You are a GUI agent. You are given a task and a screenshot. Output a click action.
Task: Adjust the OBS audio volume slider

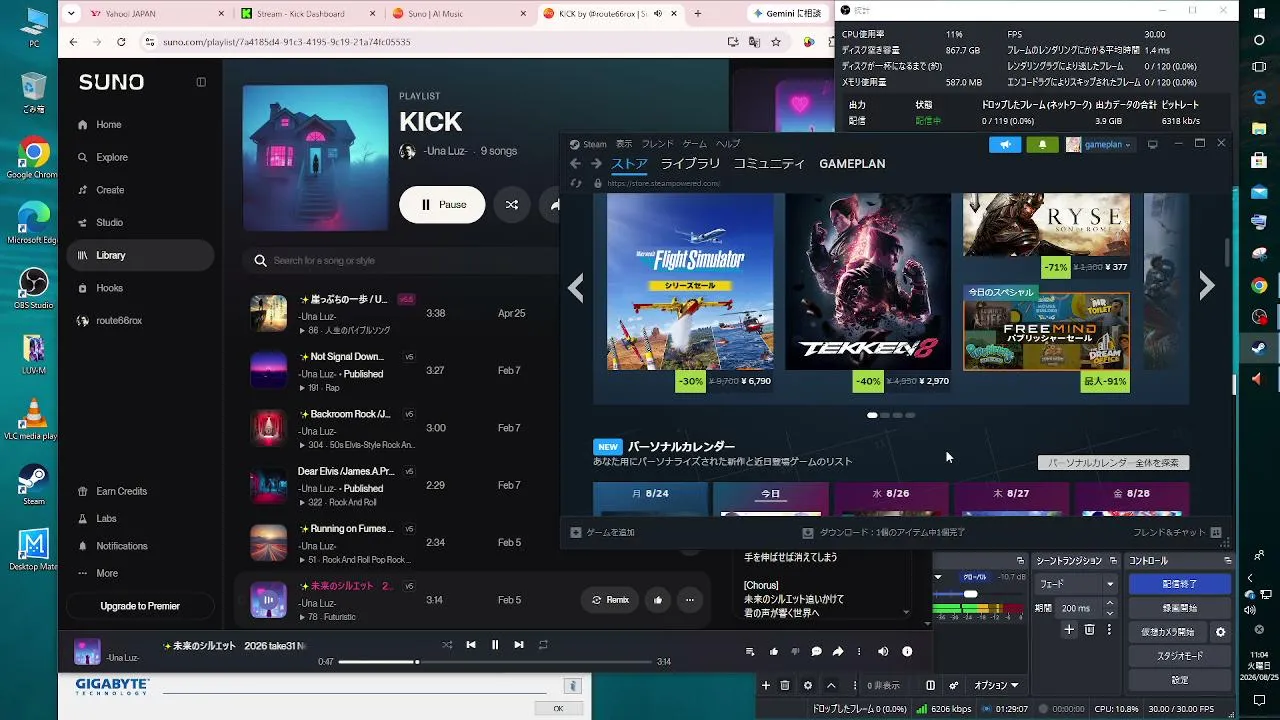click(x=970, y=594)
